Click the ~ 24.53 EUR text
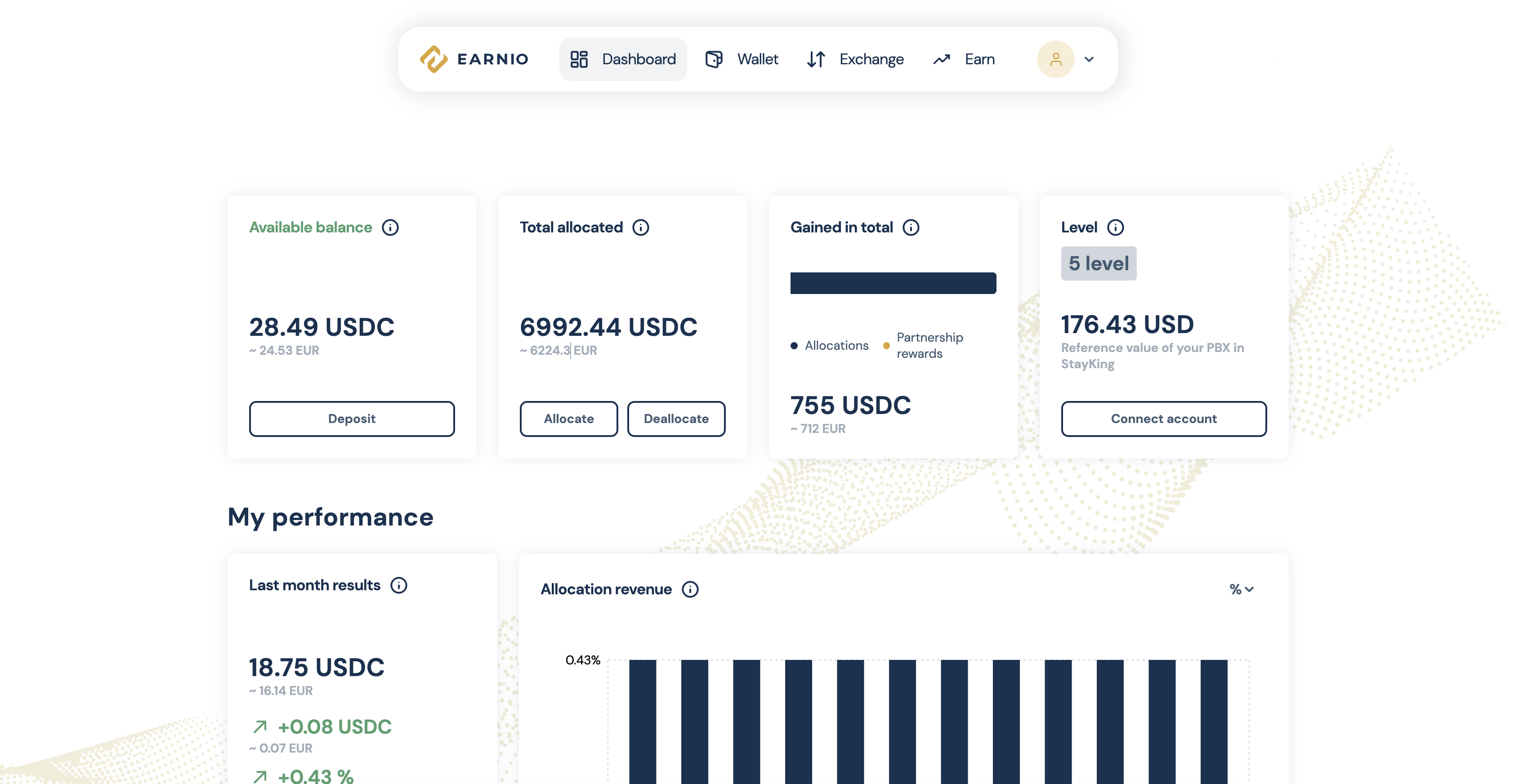The width and height of the screenshot is (1519, 784). (x=284, y=351)
